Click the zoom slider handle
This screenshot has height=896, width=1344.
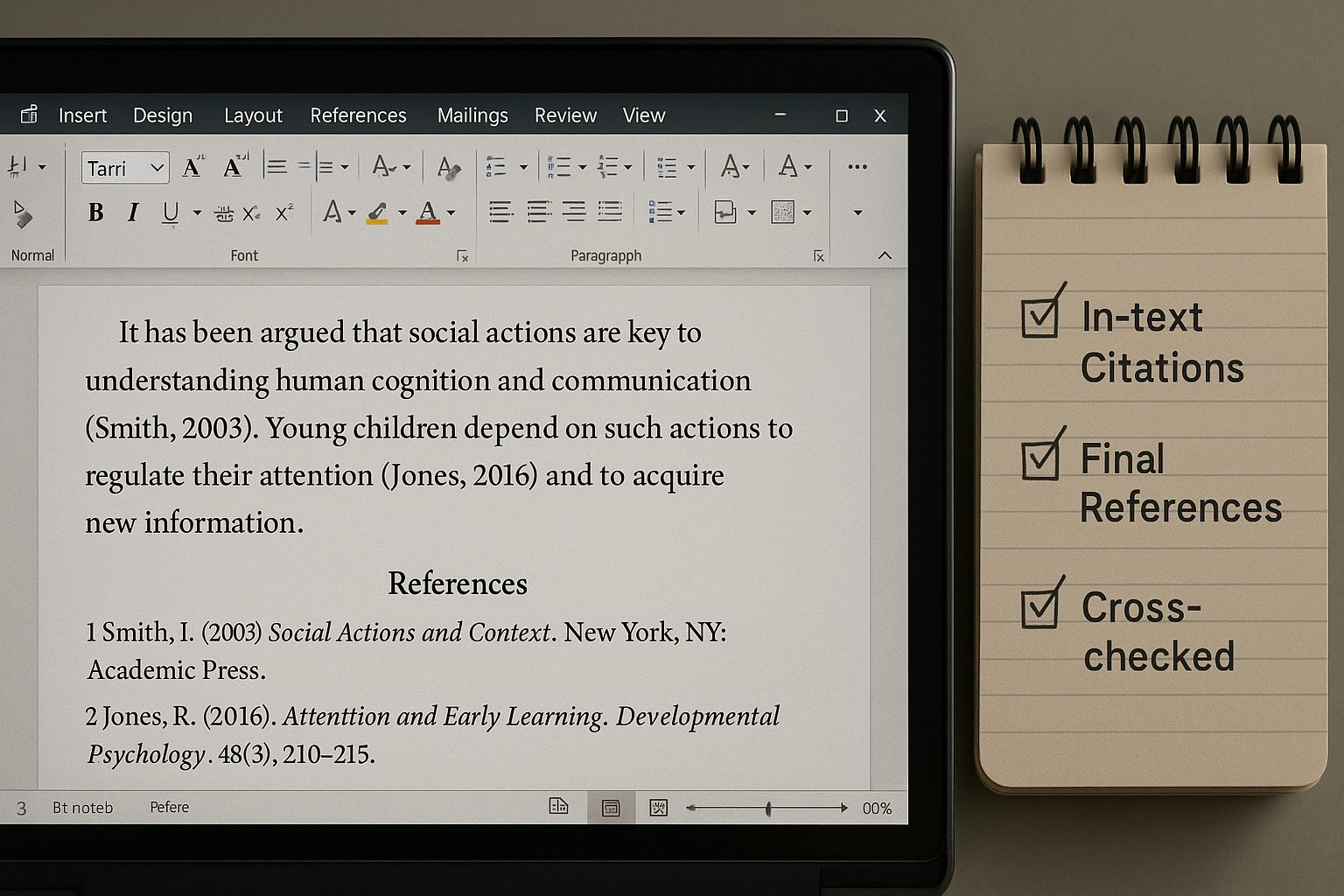(x=768, y=808)
